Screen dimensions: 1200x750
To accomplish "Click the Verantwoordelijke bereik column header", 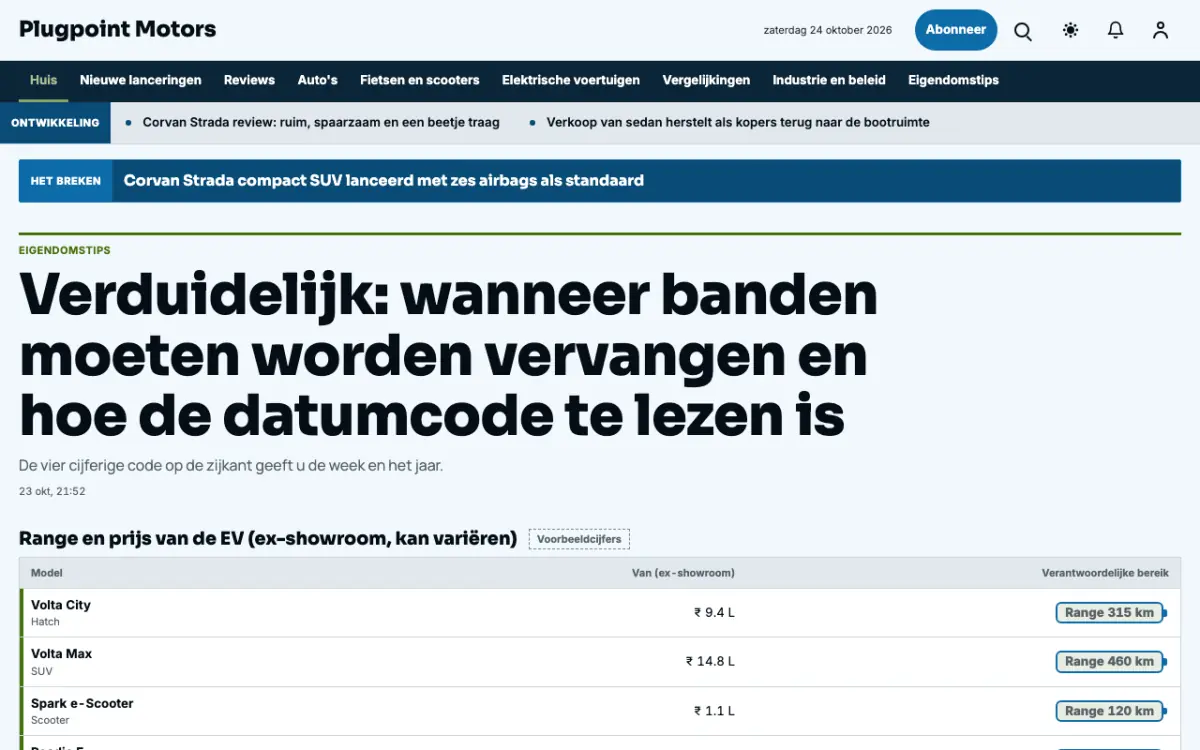I will (x=1105, y=573).
